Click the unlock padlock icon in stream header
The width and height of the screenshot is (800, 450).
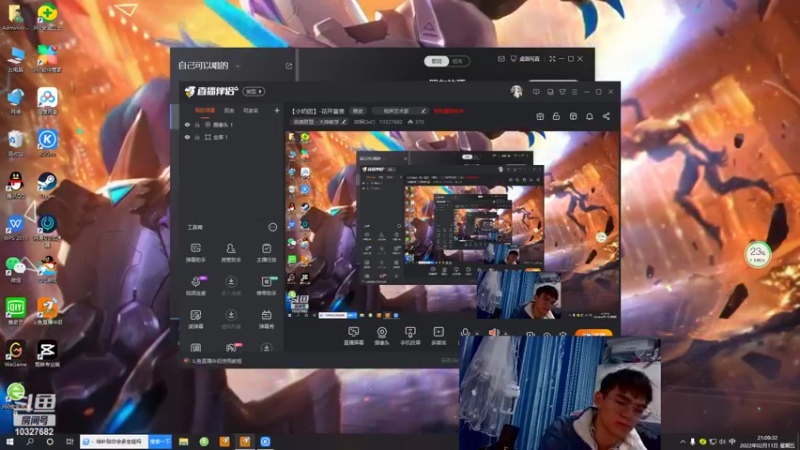coord(556,116)
